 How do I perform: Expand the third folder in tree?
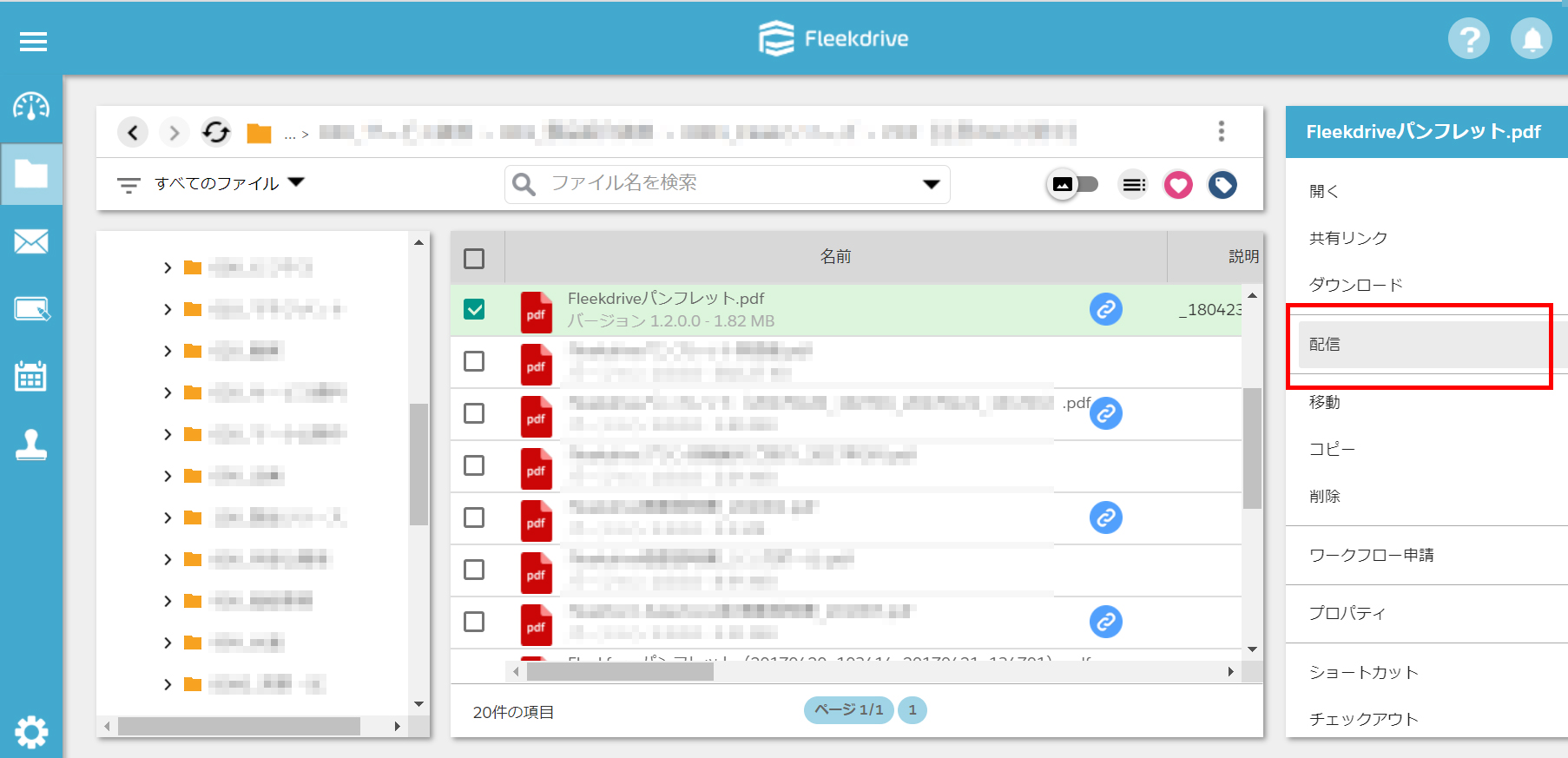click(168, 351)
